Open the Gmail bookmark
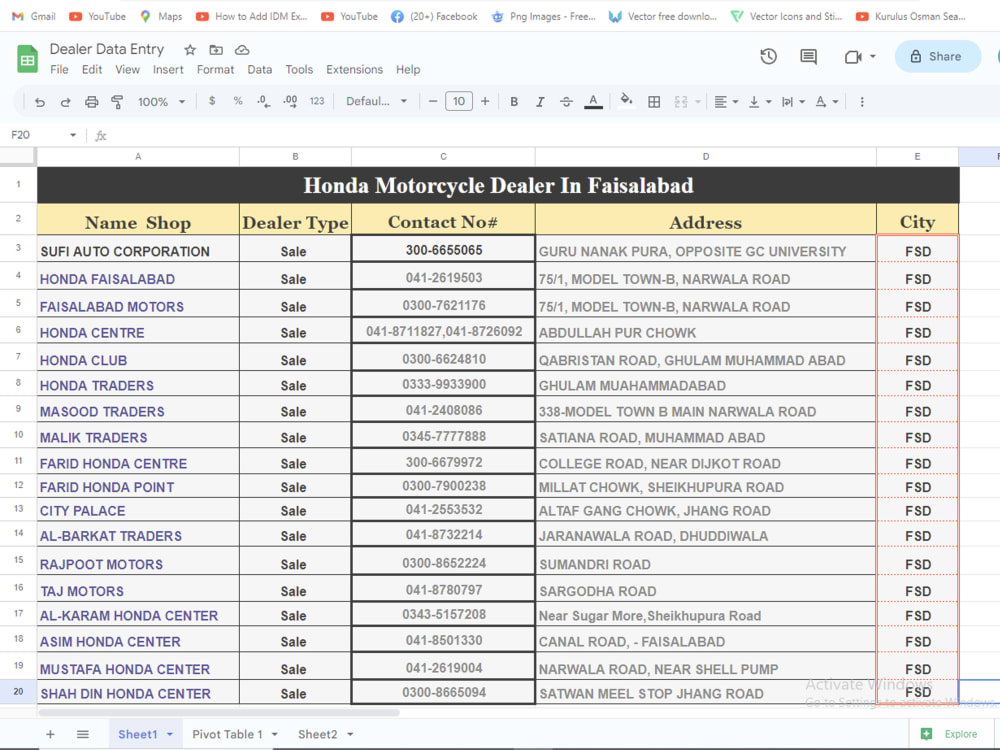 pos(34,17)
